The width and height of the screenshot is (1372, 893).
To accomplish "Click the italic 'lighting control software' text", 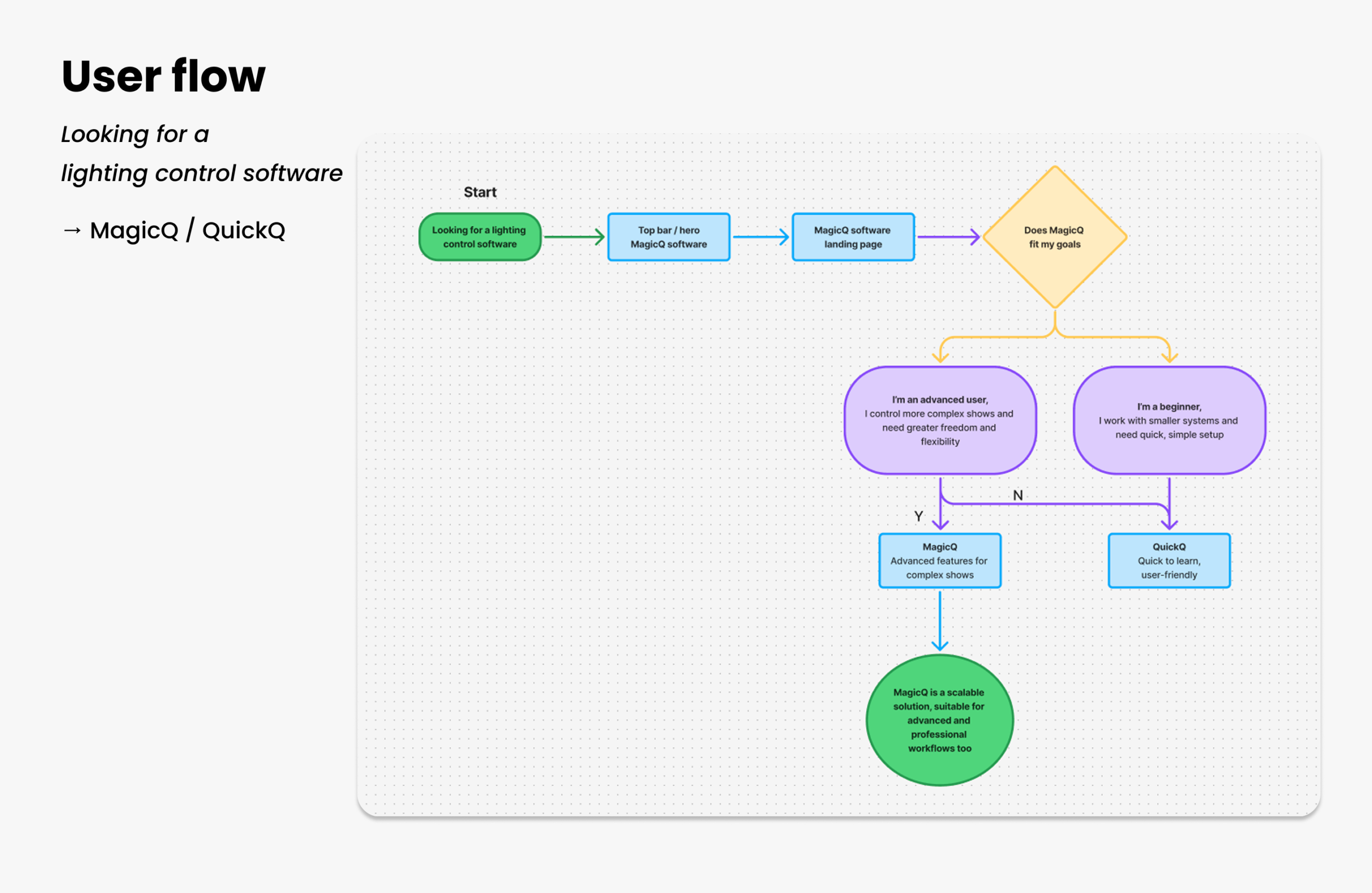I will pos(202,174).
